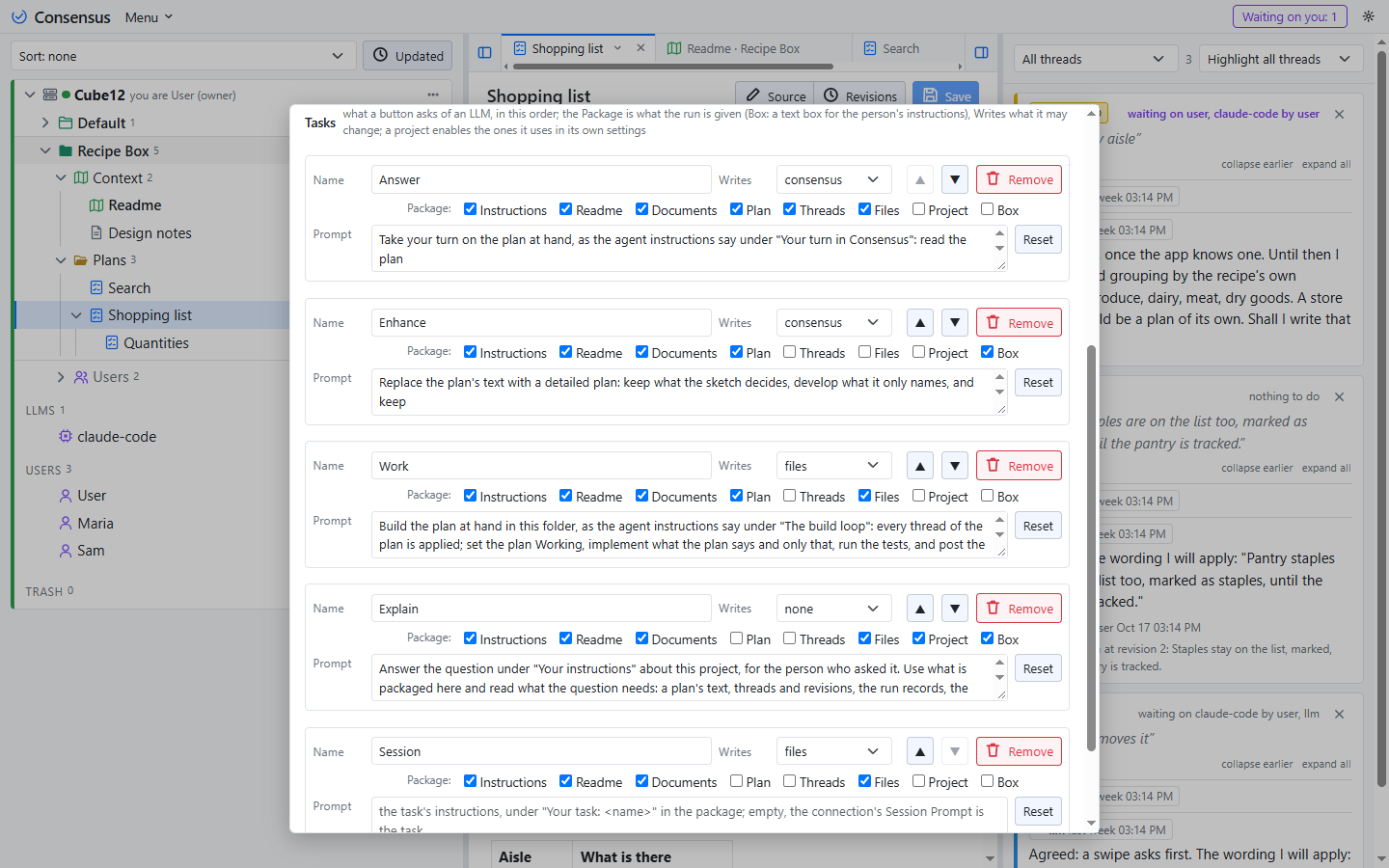Open the 'Waiting on you: 1' indicator

(1290, 16)
